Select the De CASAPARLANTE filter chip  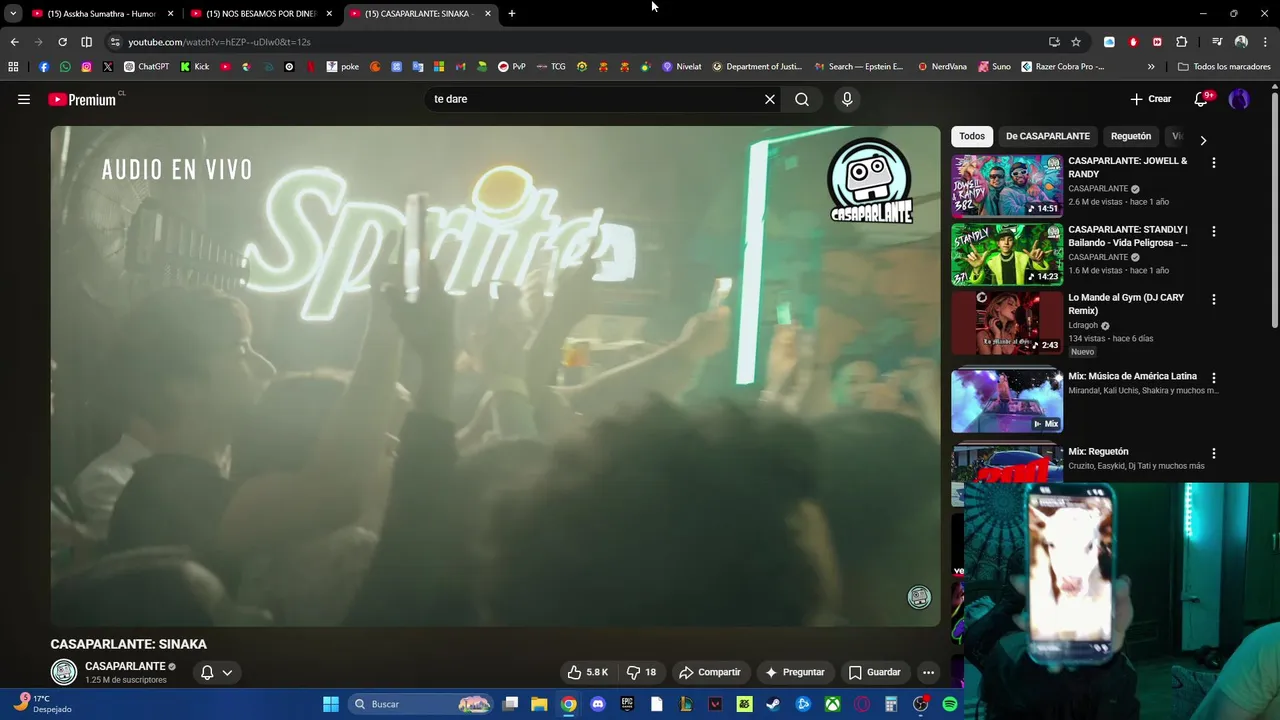[x=1048, y=136]
